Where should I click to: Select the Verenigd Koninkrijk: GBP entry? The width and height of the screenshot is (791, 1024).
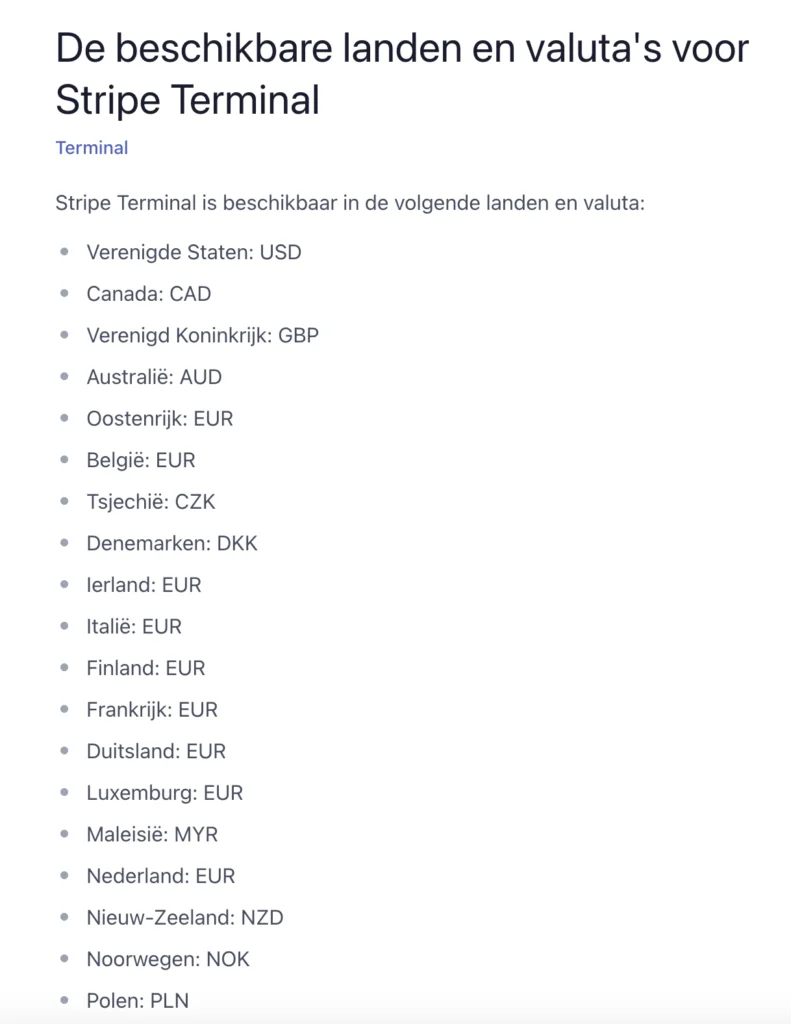[x=202, y=336]
